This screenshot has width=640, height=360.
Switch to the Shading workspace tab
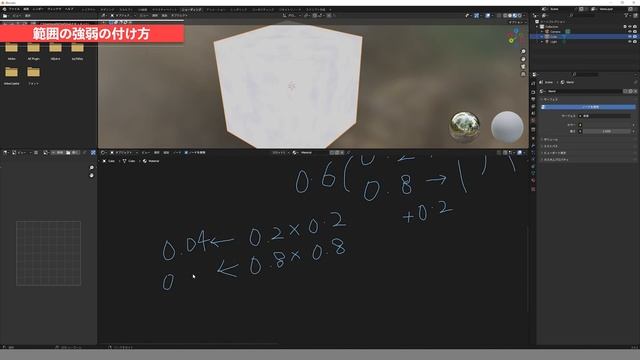point(191,9)
